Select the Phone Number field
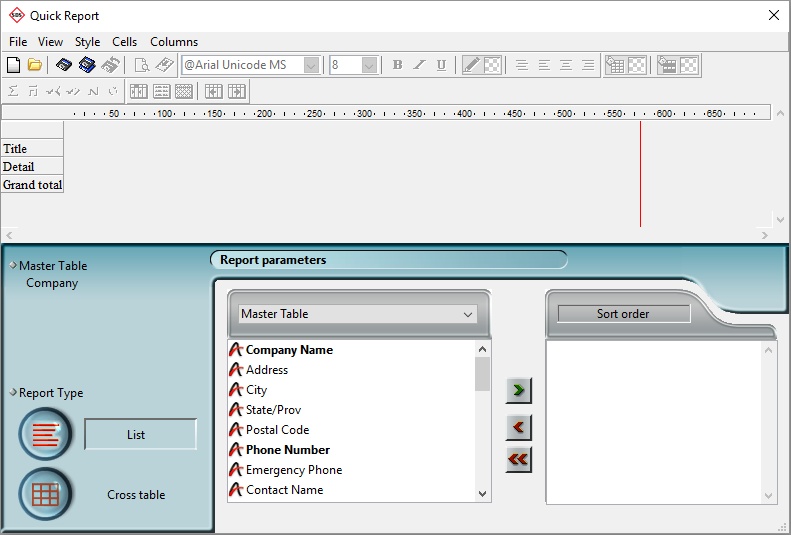791x535 pixels. click(x=287, y=450)
